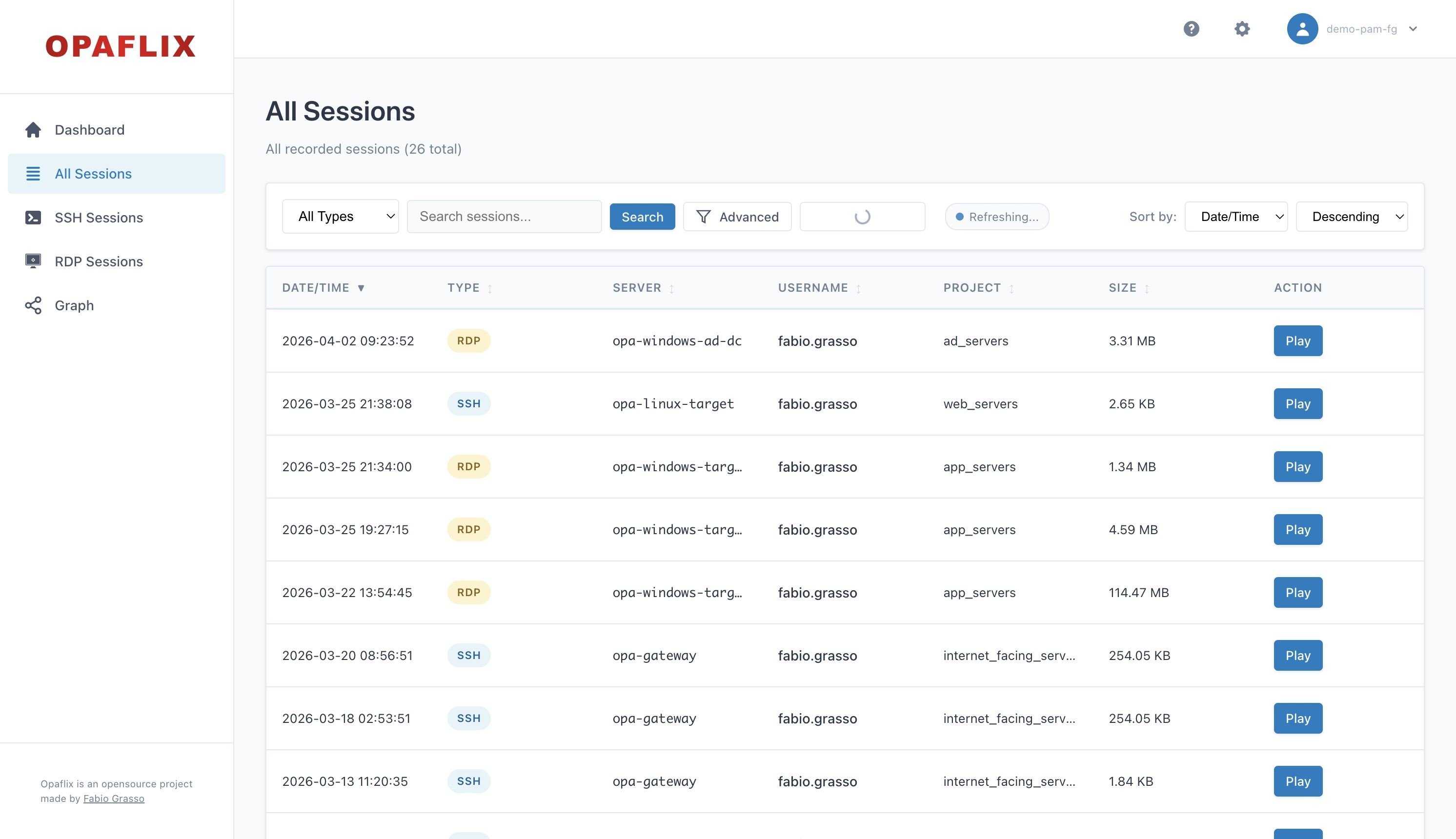Focus the Search sessions input field

pyautogui.click(x=505, y=217)
